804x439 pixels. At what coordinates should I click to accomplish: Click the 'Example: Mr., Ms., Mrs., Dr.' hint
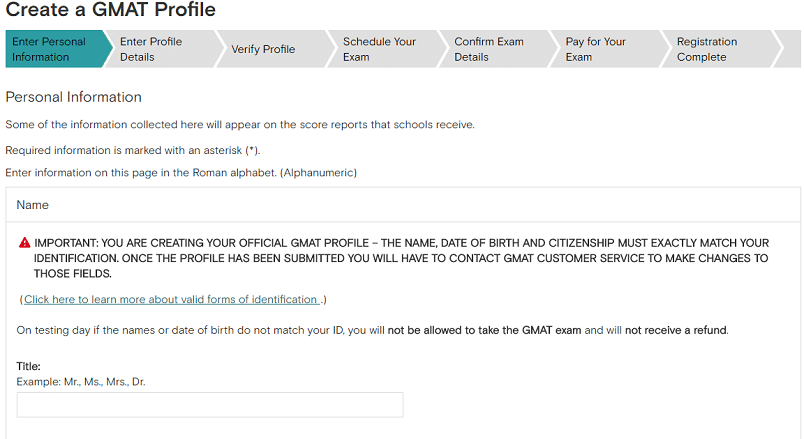[81, 382]
